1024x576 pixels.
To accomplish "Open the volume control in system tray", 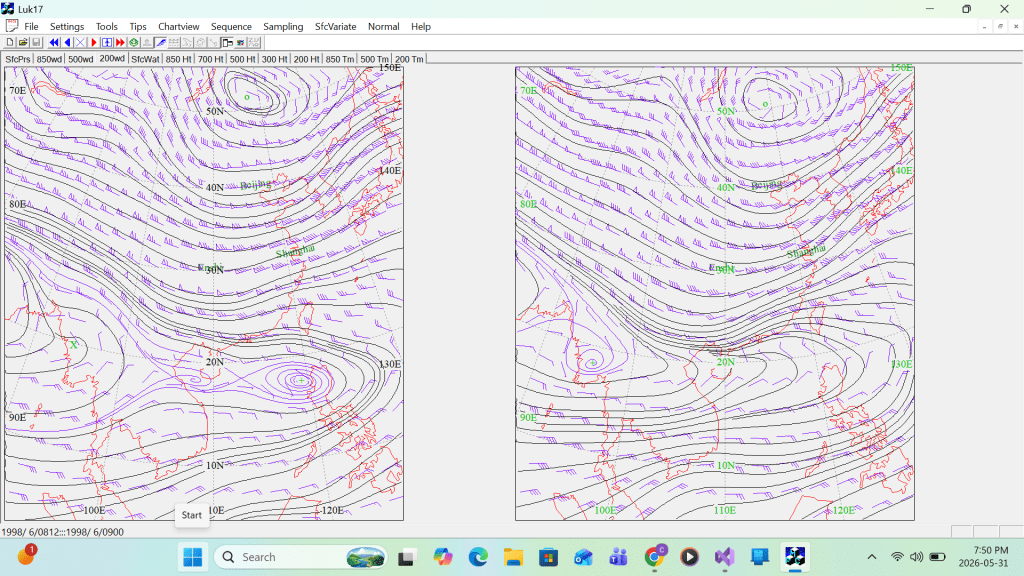I will pyautogui.click(x=917, y=557).
